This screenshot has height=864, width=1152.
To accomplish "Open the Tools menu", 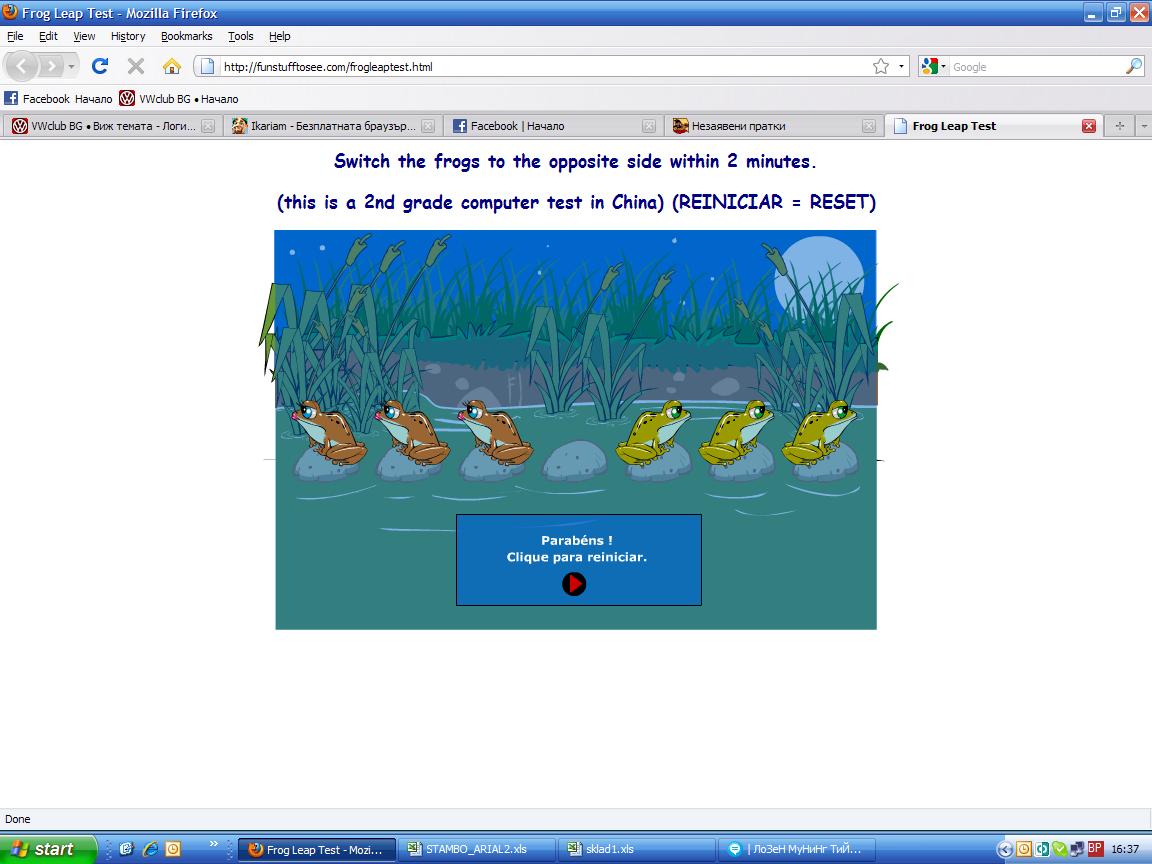I will tap(240, 36).
